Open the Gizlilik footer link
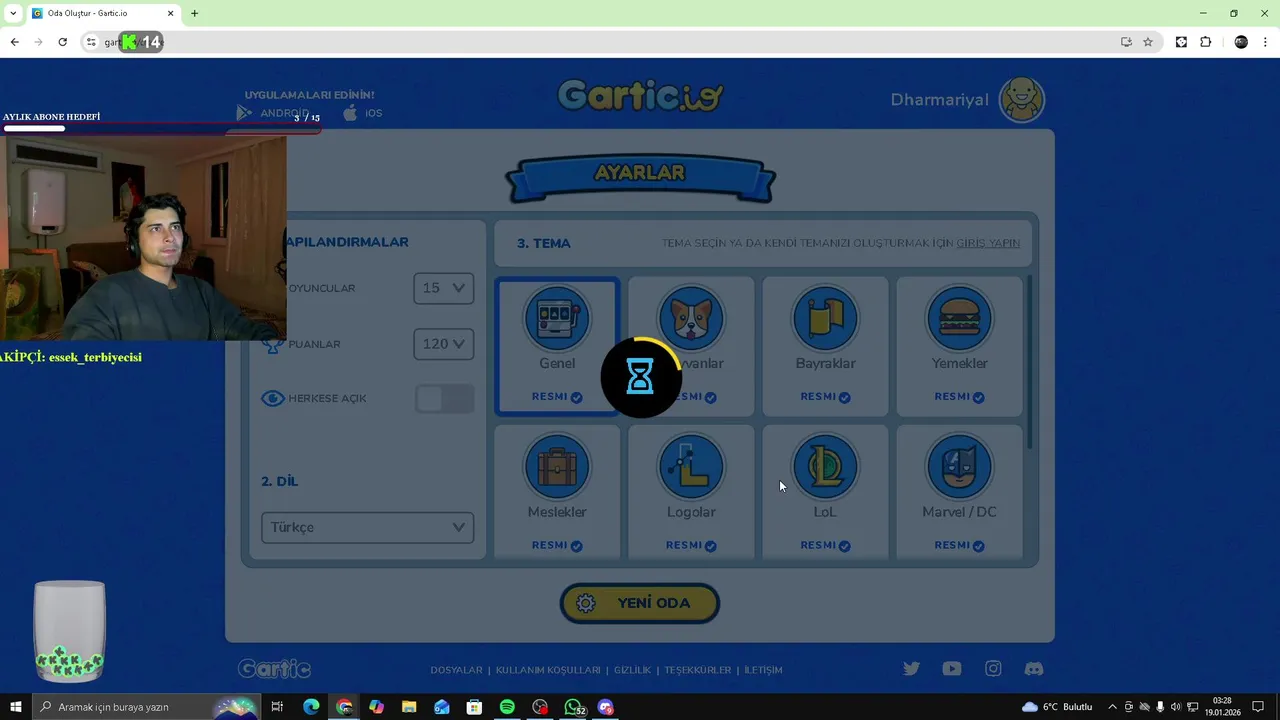Viewport: 1280px width, 720px height. pyautogui.click(x=632, y=670)
